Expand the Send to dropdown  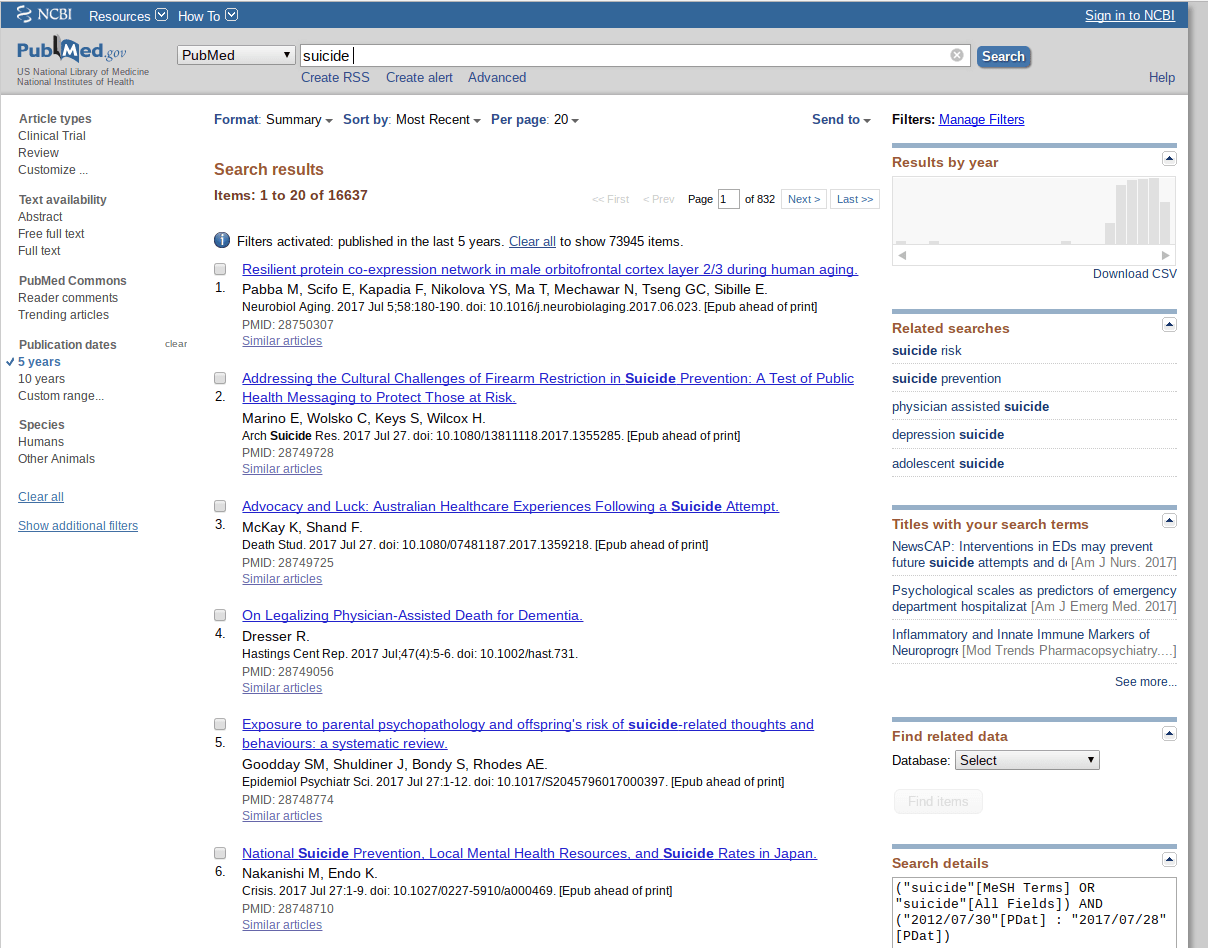(841, 119)
